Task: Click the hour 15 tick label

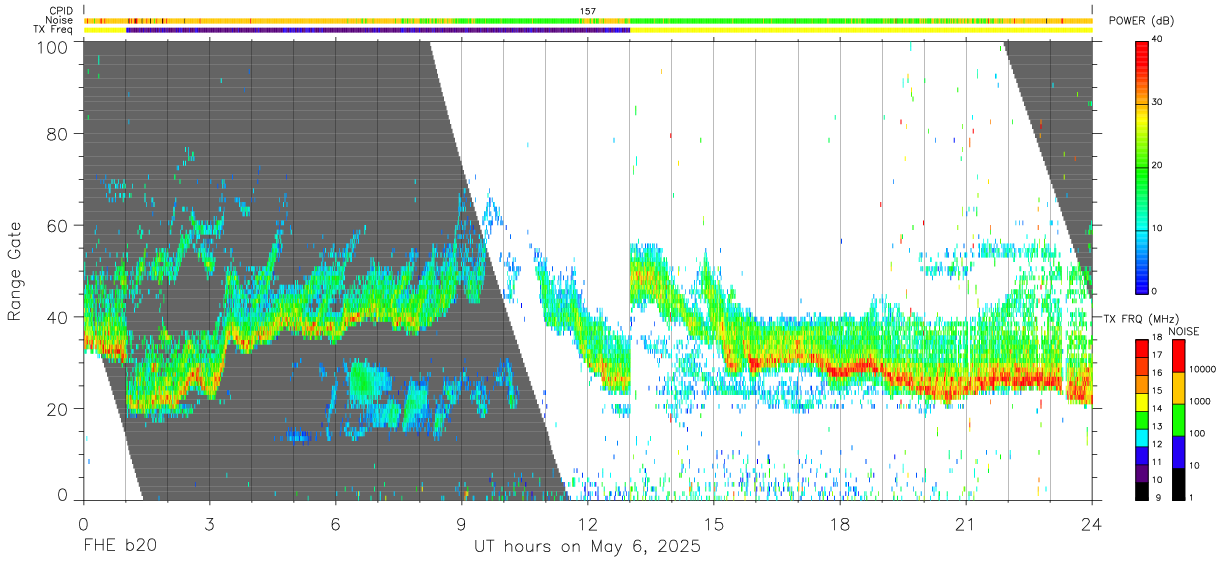Action: 714,523
